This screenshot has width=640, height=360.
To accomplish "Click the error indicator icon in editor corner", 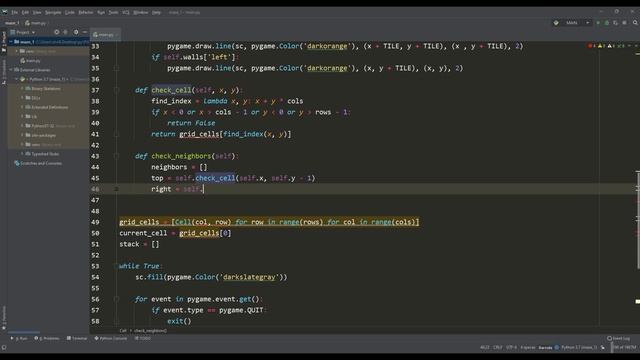I will point(591,46).
